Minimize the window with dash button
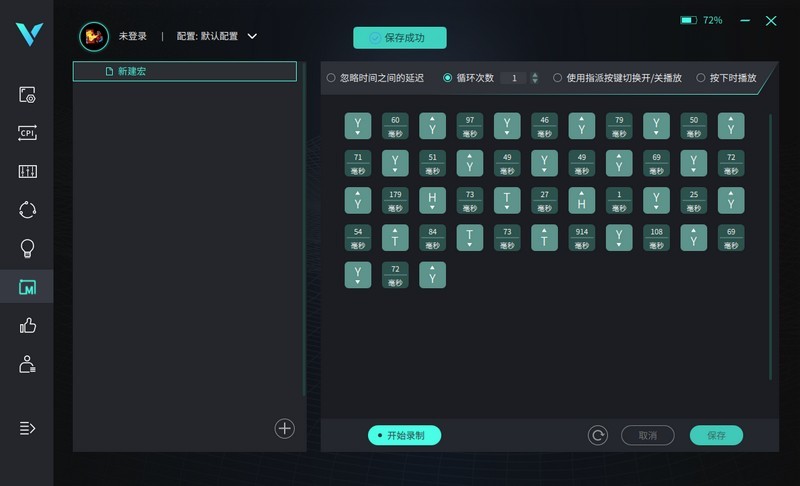 [745, 20]
